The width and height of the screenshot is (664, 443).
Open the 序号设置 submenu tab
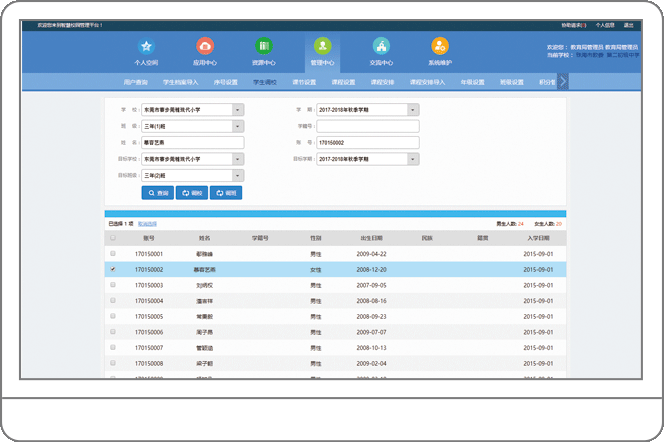click(x=226, y=82)
